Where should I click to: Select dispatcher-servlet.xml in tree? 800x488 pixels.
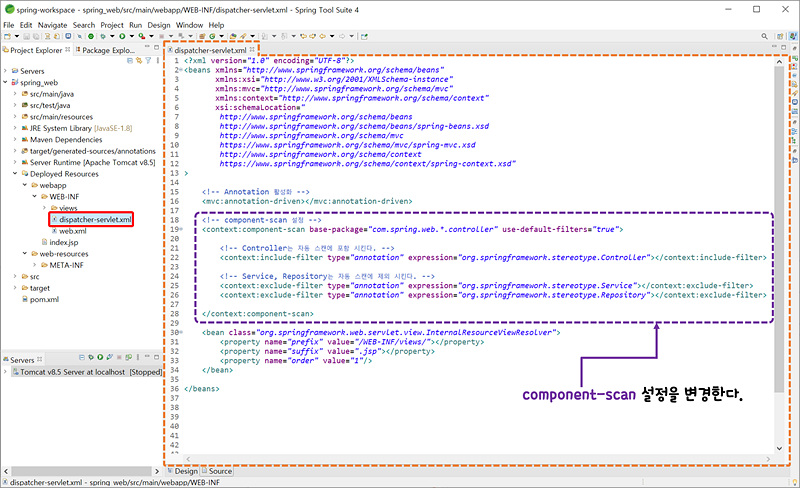pyautogui.click(x=91, y=219)
